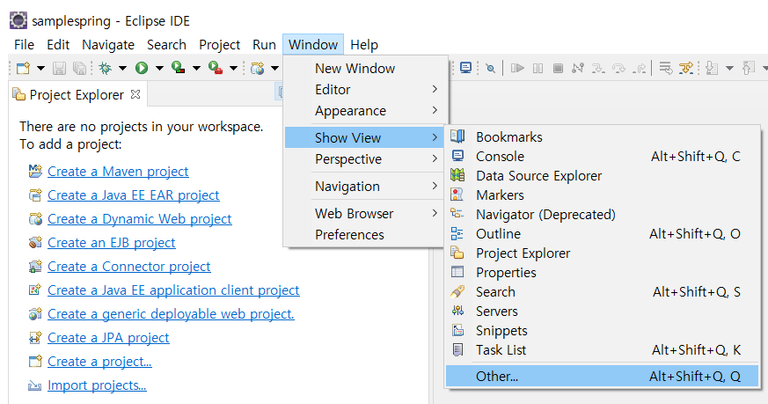The width and height of the screenshot is (768, 404).
Task: Open dropdown arrow next to Run icon
Action: (159, 68)
